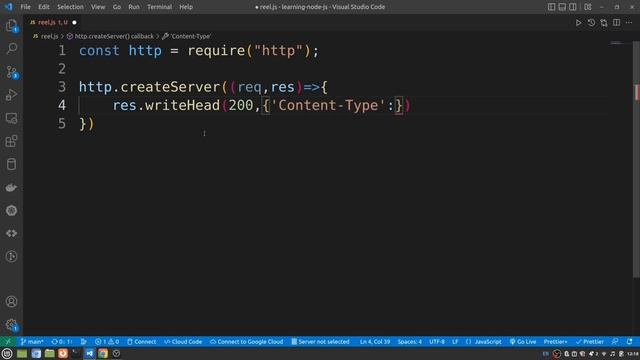This screenshot has height=360, width=640.
Task: Expand the 'Content-Type' breadcrumb
Action: (x=190, y=36)
